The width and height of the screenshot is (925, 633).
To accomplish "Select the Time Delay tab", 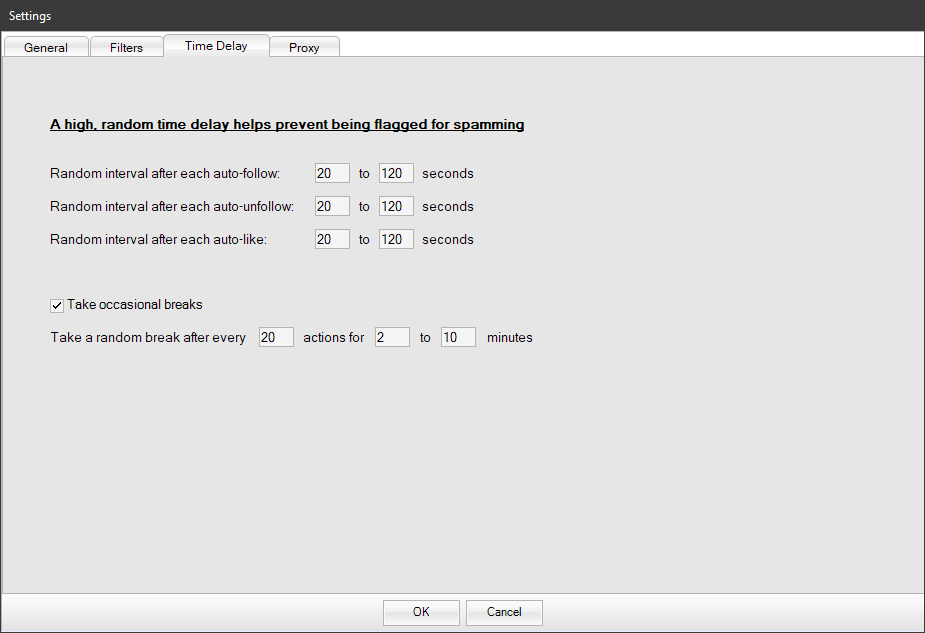I will 216,46.
